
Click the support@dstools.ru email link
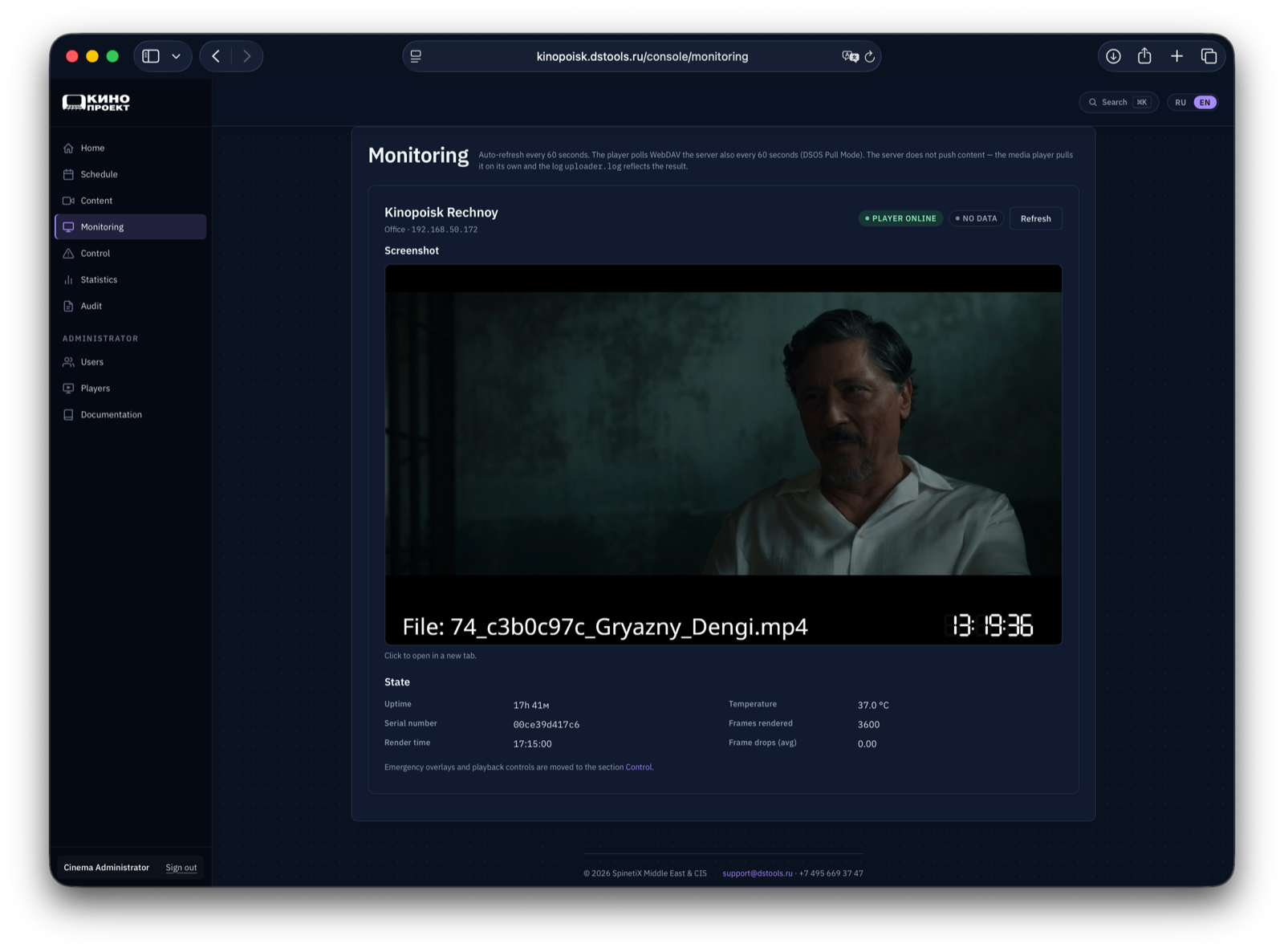point(757,873)
